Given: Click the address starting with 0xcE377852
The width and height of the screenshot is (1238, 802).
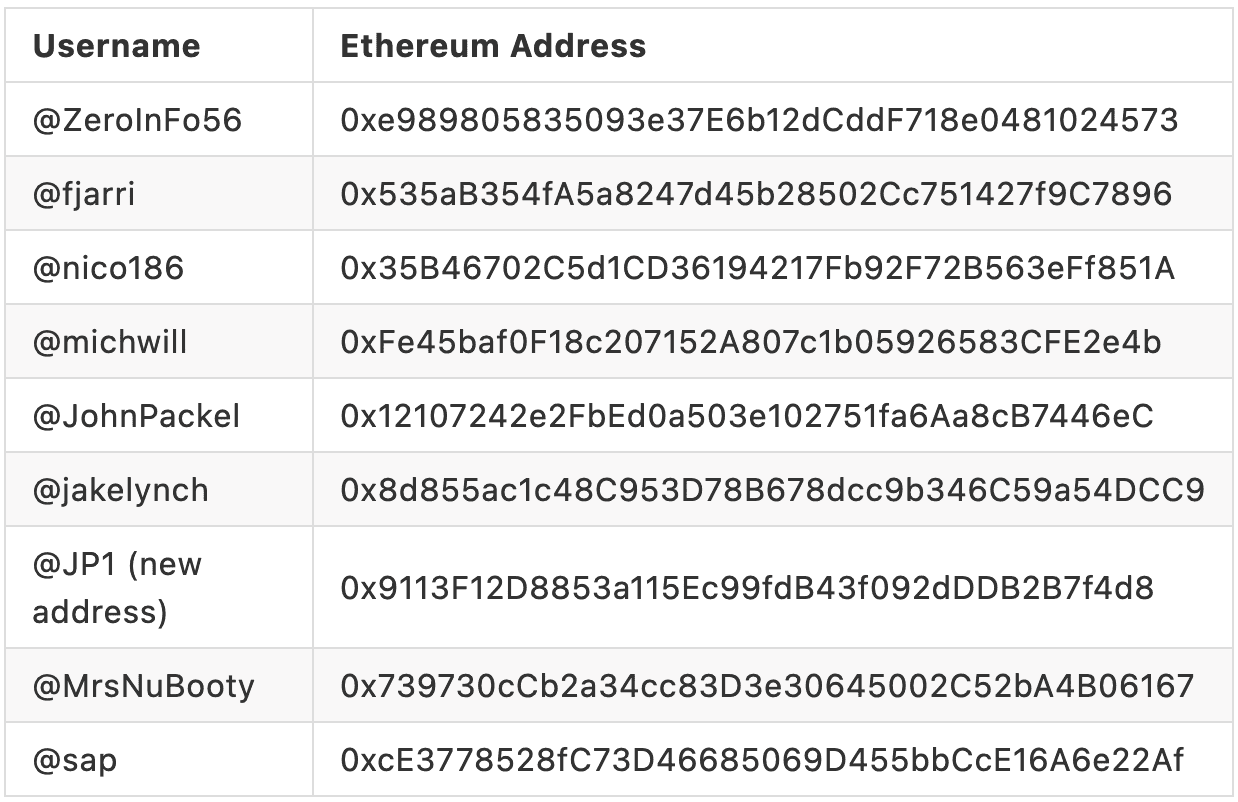Looking at the screenshot, I should [762, 760].
